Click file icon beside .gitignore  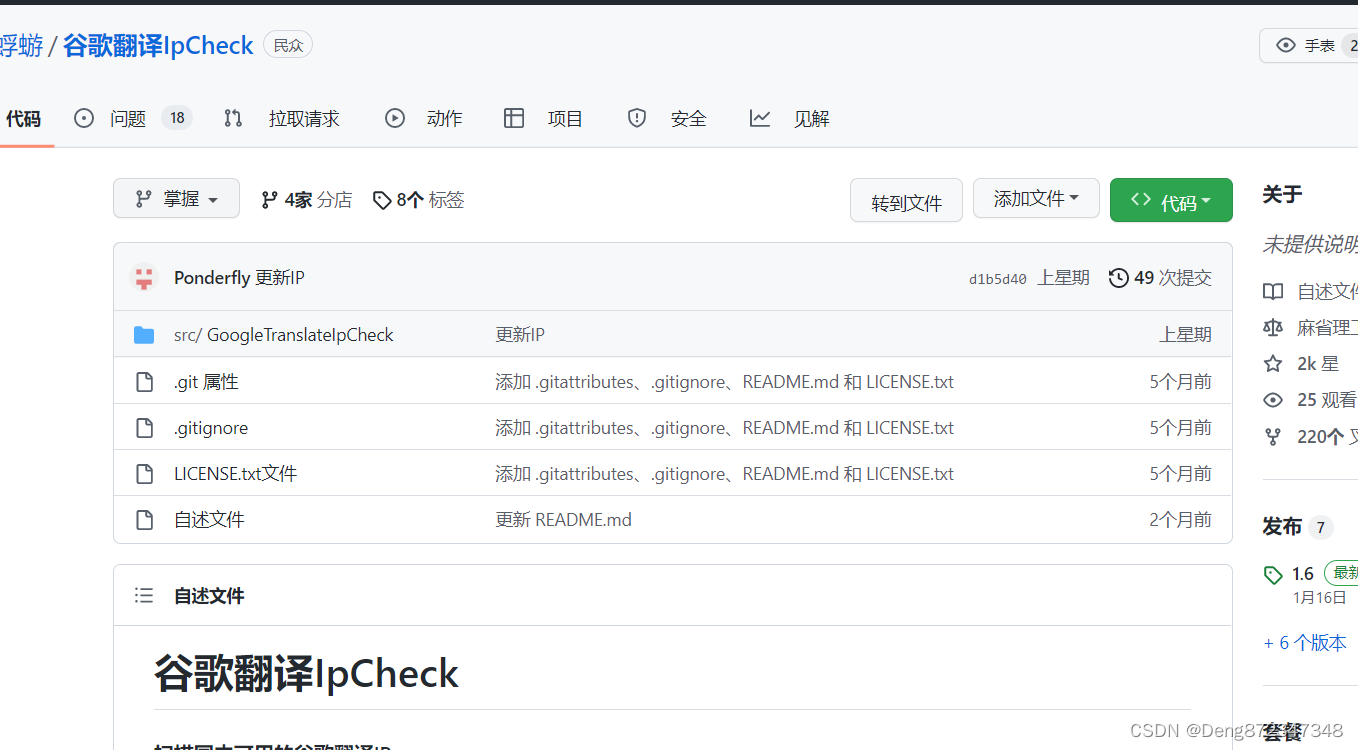tap(144, 428)
